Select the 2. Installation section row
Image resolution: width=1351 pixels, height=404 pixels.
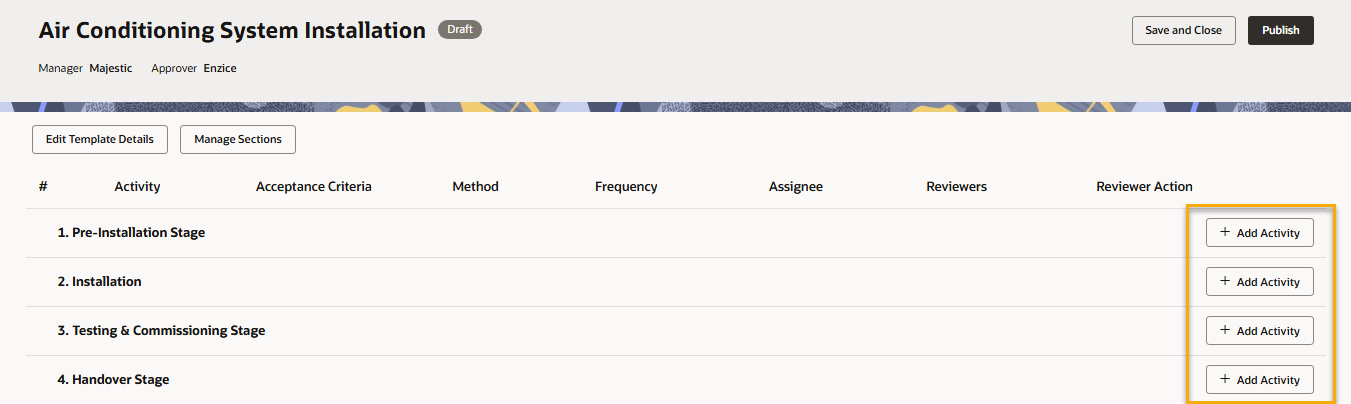99,282
